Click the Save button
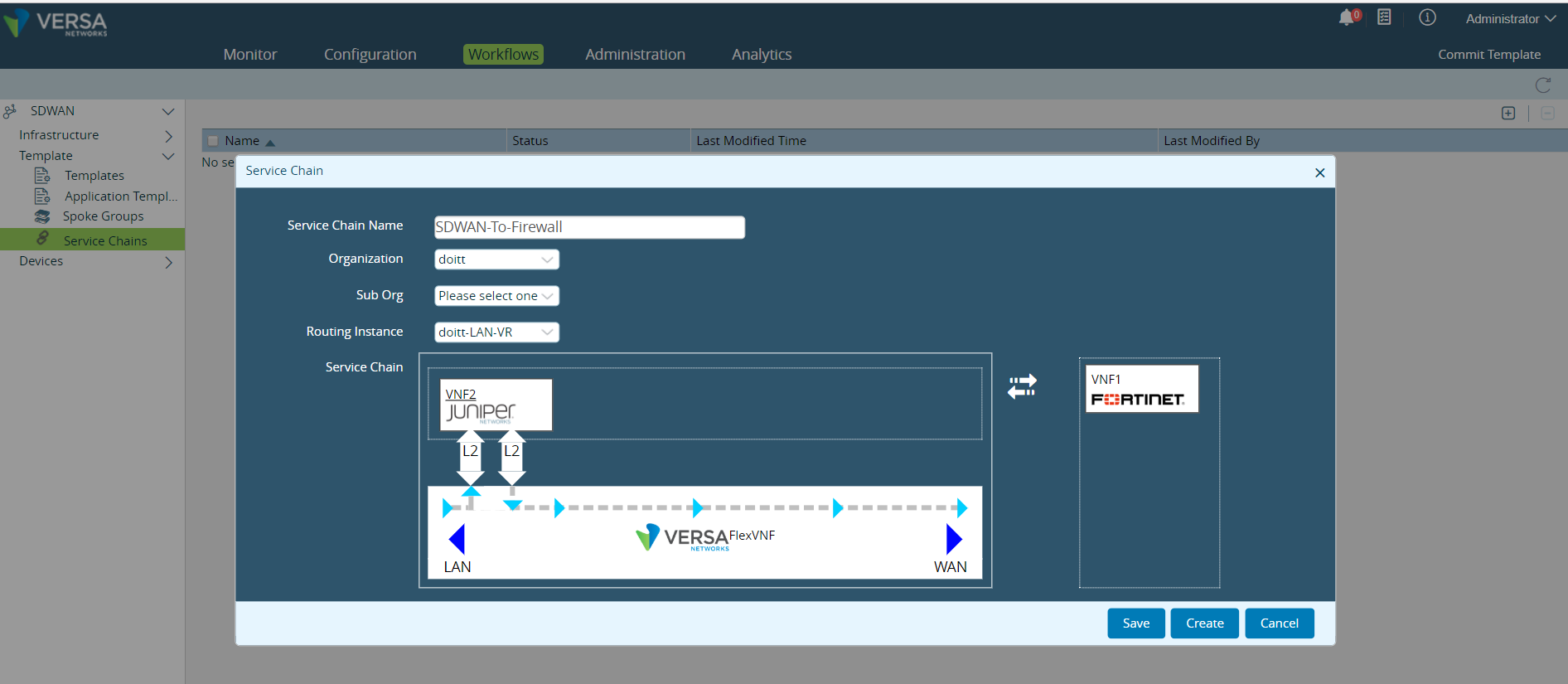Screen dimensions: 1568x684 [x=1136, y=623]
